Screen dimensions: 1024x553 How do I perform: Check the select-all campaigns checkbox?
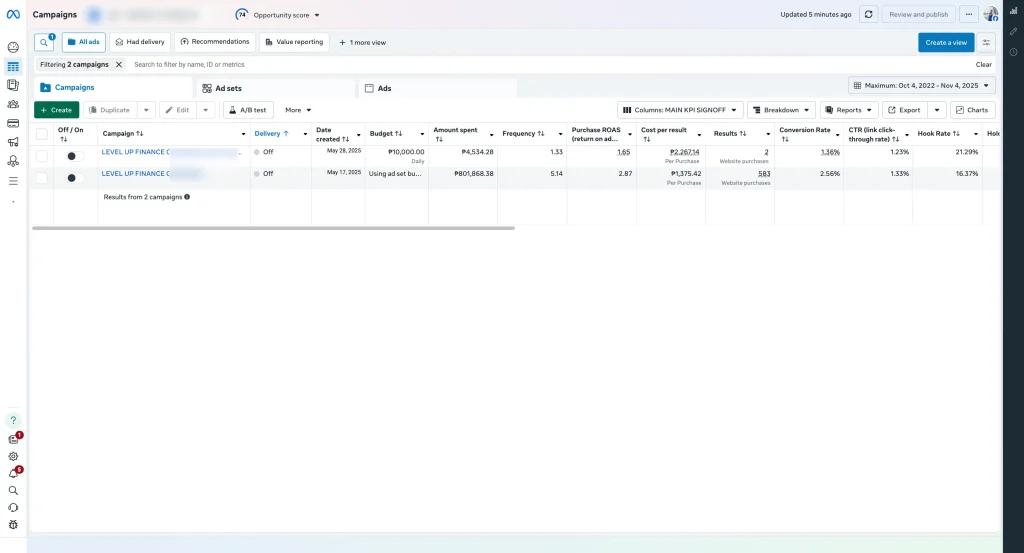[41, 133]
